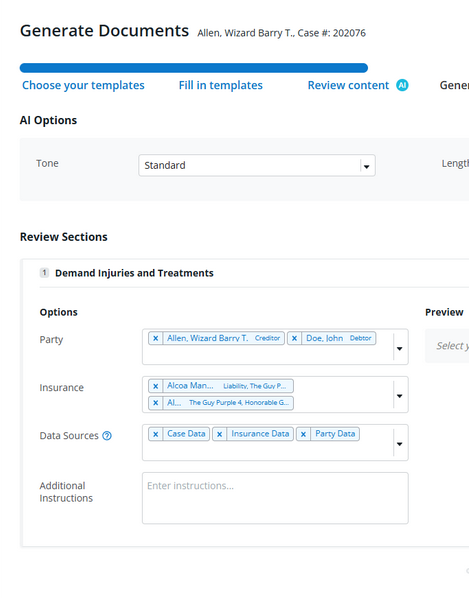The width and height of the screenshot is (469, 598).
Task: Remove Al... The Guy Purple 4 insurance tag
Action: click(156, 403)
